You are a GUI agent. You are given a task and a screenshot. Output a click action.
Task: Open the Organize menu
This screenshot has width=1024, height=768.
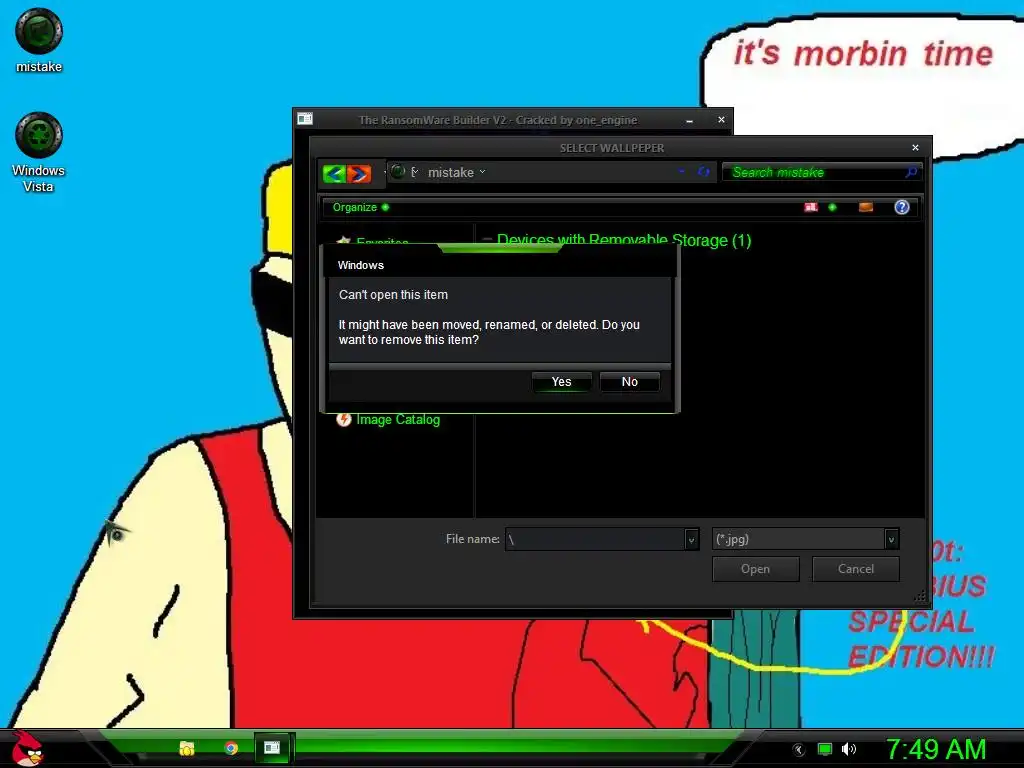click(360, 207)
